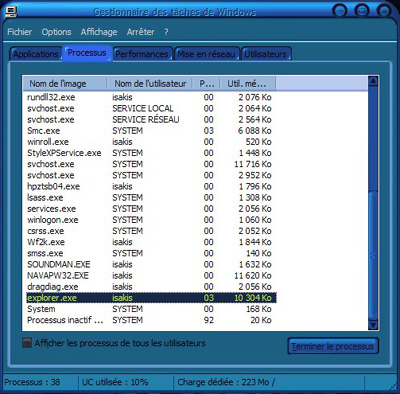Image resolution: width=400 pixels, height=394 pixels.
Task: Switch to the Applications tab
Action: click(x=36, y=54)
